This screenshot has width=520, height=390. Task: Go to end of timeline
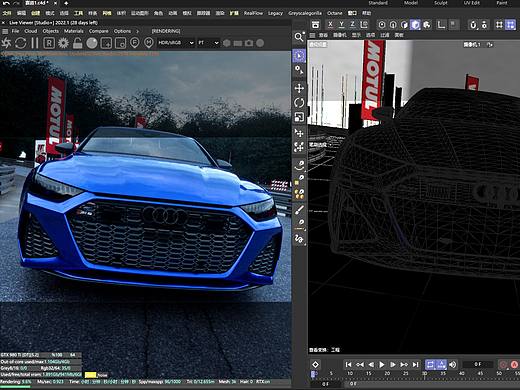416,365
